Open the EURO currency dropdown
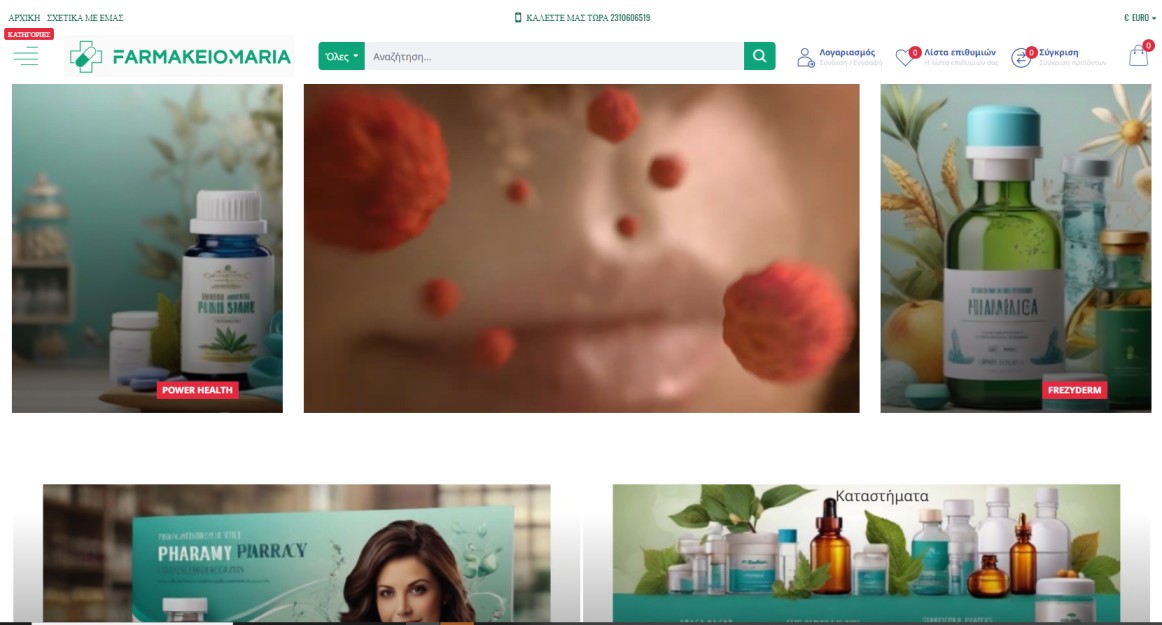The width and height of the screenshot is (1162, 625). 1139,18
